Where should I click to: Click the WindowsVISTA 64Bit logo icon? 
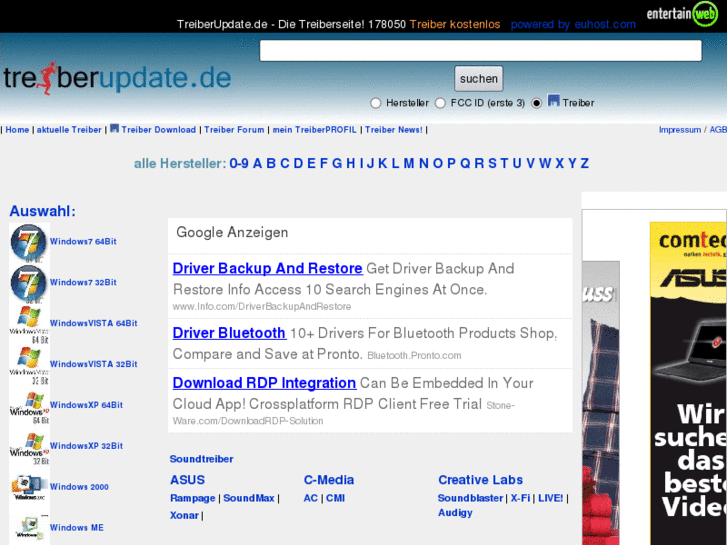pos(29,324)
